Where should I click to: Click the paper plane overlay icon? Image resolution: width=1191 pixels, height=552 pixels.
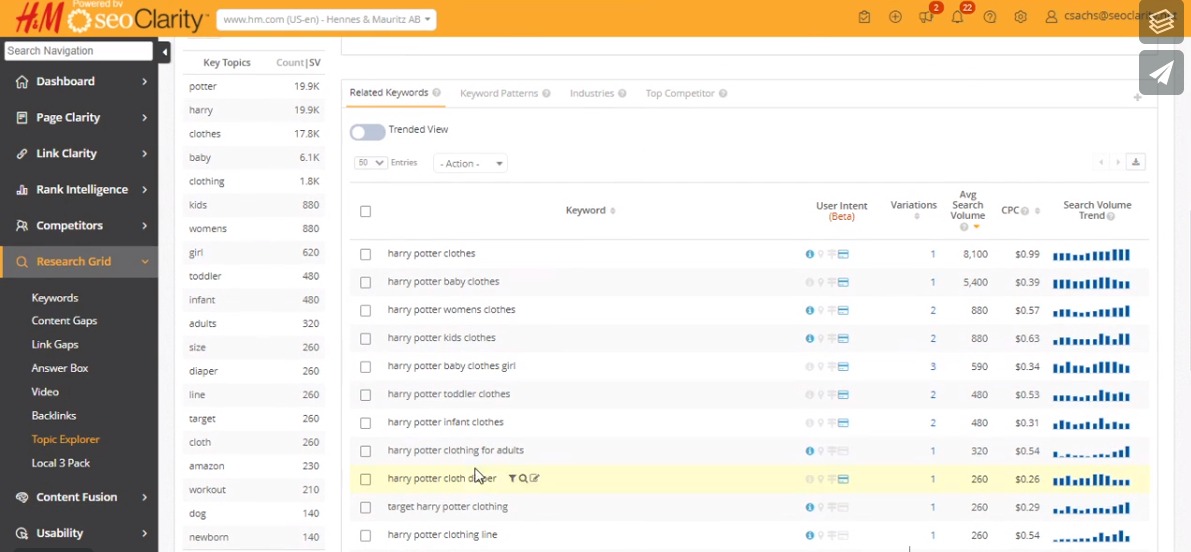[x=1161, y=73]
